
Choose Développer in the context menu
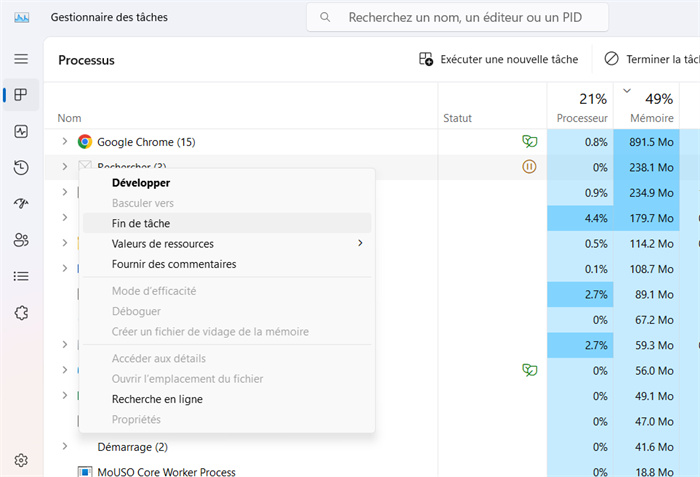click(x=227, y=183)
